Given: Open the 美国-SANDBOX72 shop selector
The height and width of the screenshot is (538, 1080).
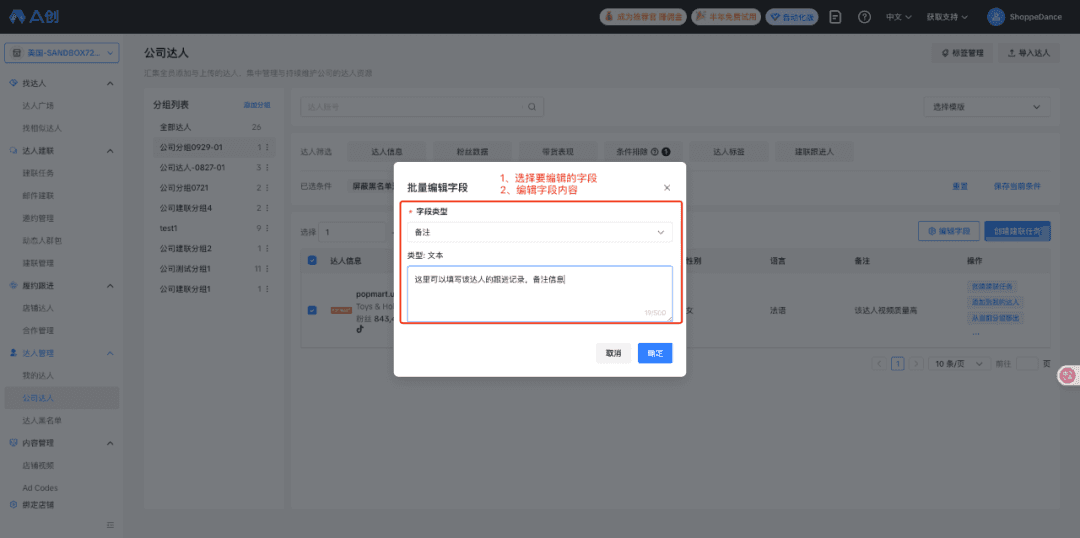Looking at the screenshot, I should [x=62, y=53].
